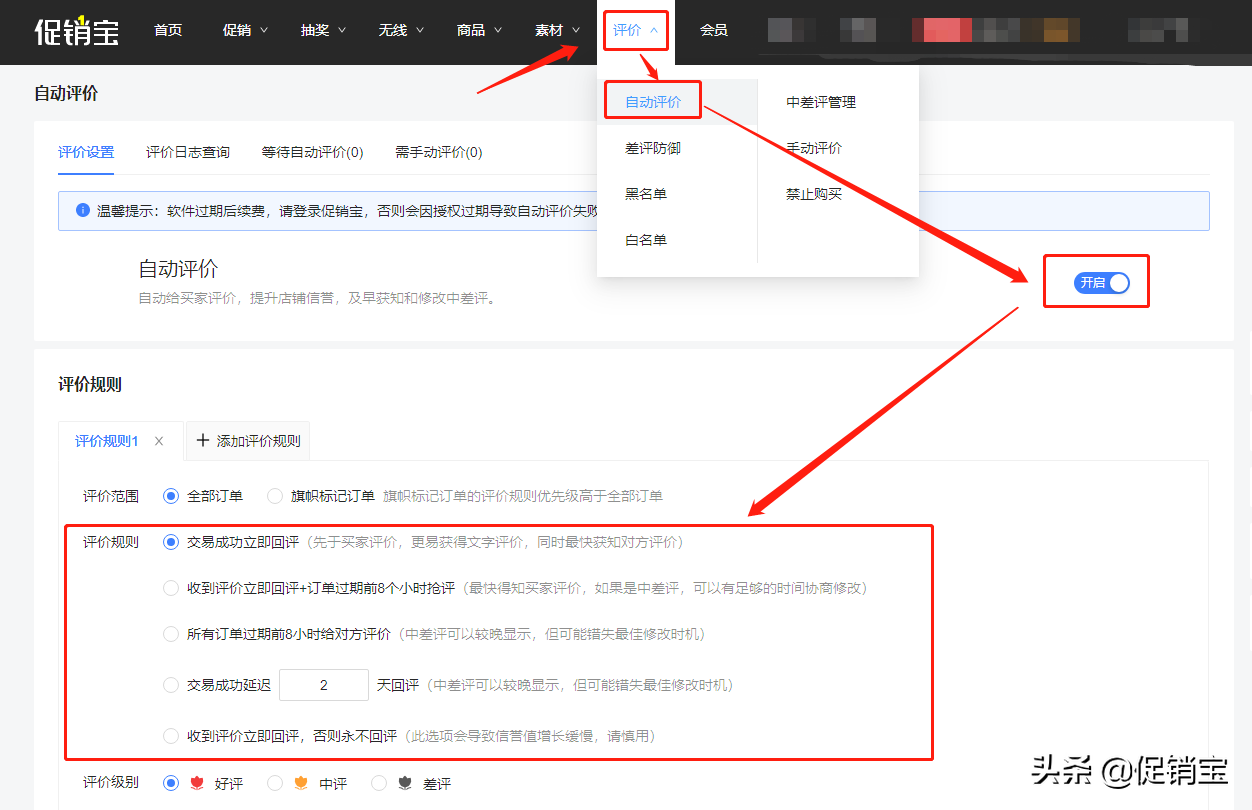
Task: Choose 旗帜标记订单 evaluation scope
Action: [275, 495]
